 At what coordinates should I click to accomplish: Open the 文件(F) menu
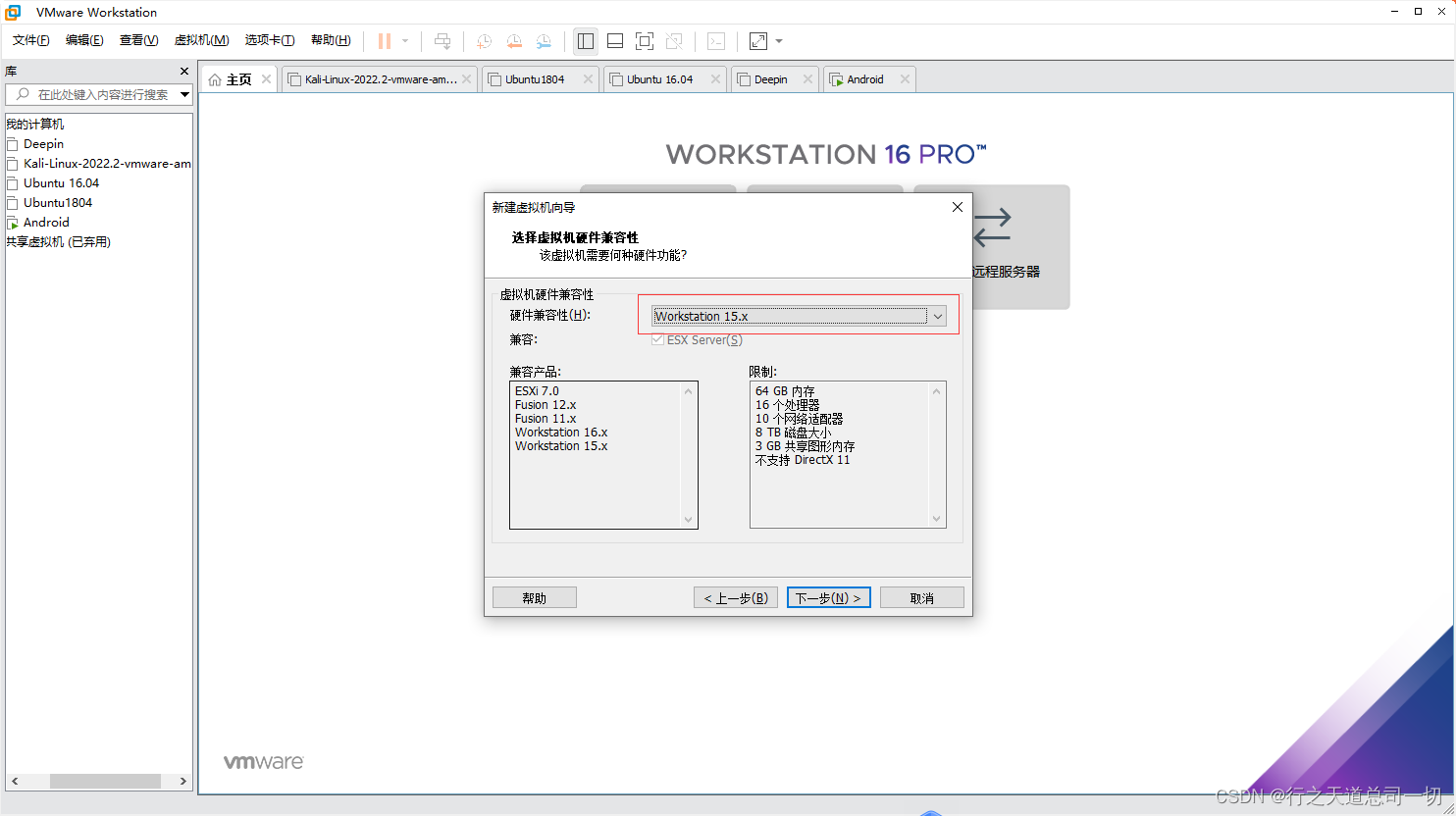(x=30, y=40)
